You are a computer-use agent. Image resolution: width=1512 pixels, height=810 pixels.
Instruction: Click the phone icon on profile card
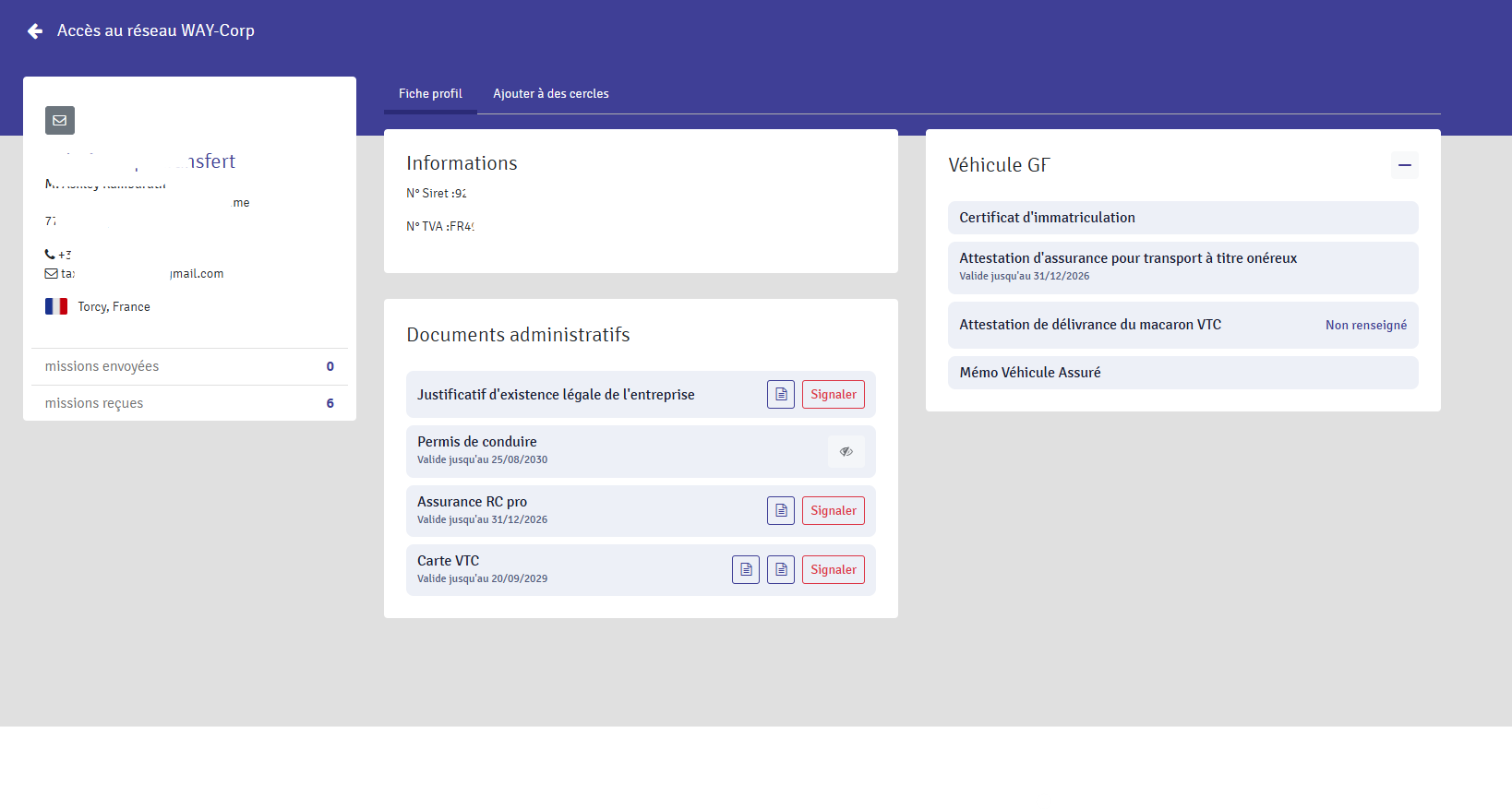click(50, 254)
